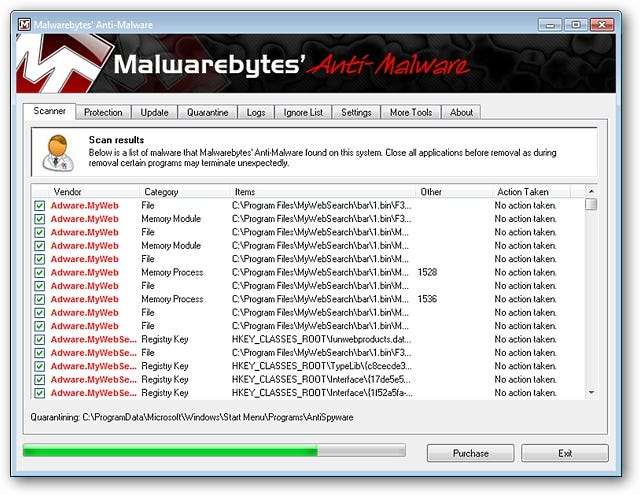Click the green quarantine progress bar
The image size is (640, 495).
(x=214, y=451)
